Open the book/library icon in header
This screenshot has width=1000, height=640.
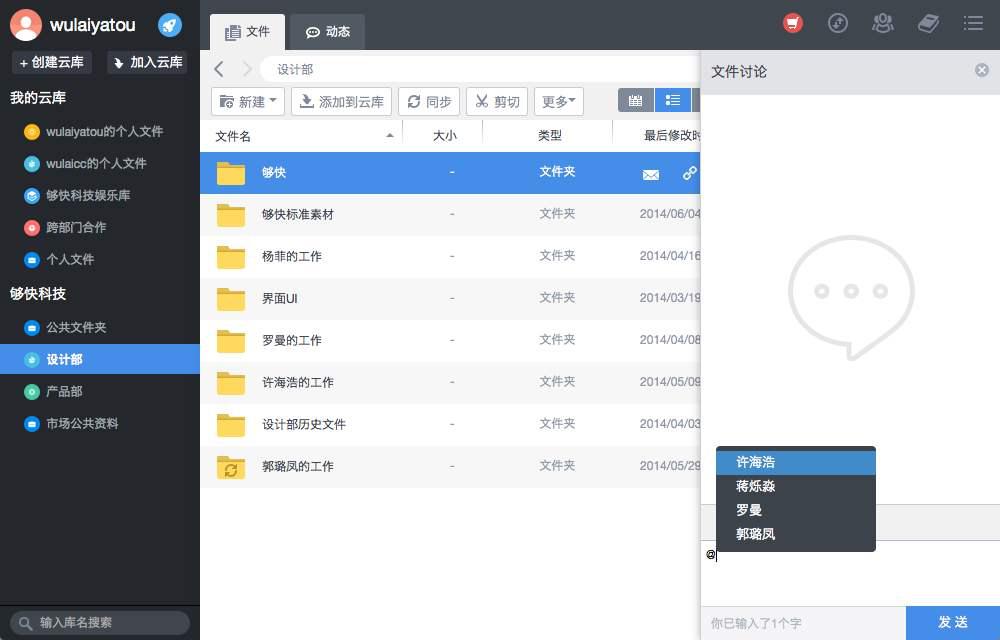[x=928, y=24]
